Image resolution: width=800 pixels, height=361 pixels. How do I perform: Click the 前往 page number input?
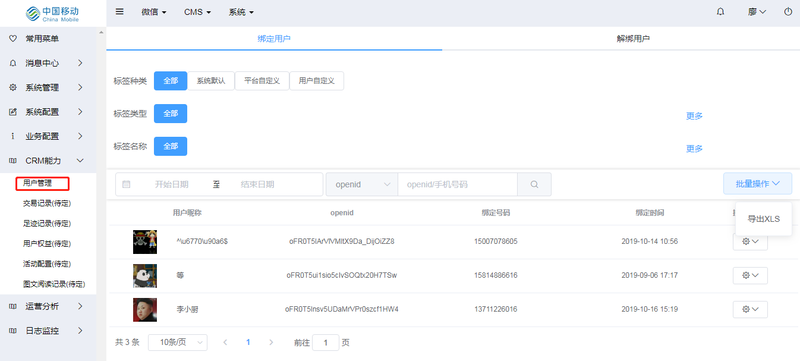[326, 343]
